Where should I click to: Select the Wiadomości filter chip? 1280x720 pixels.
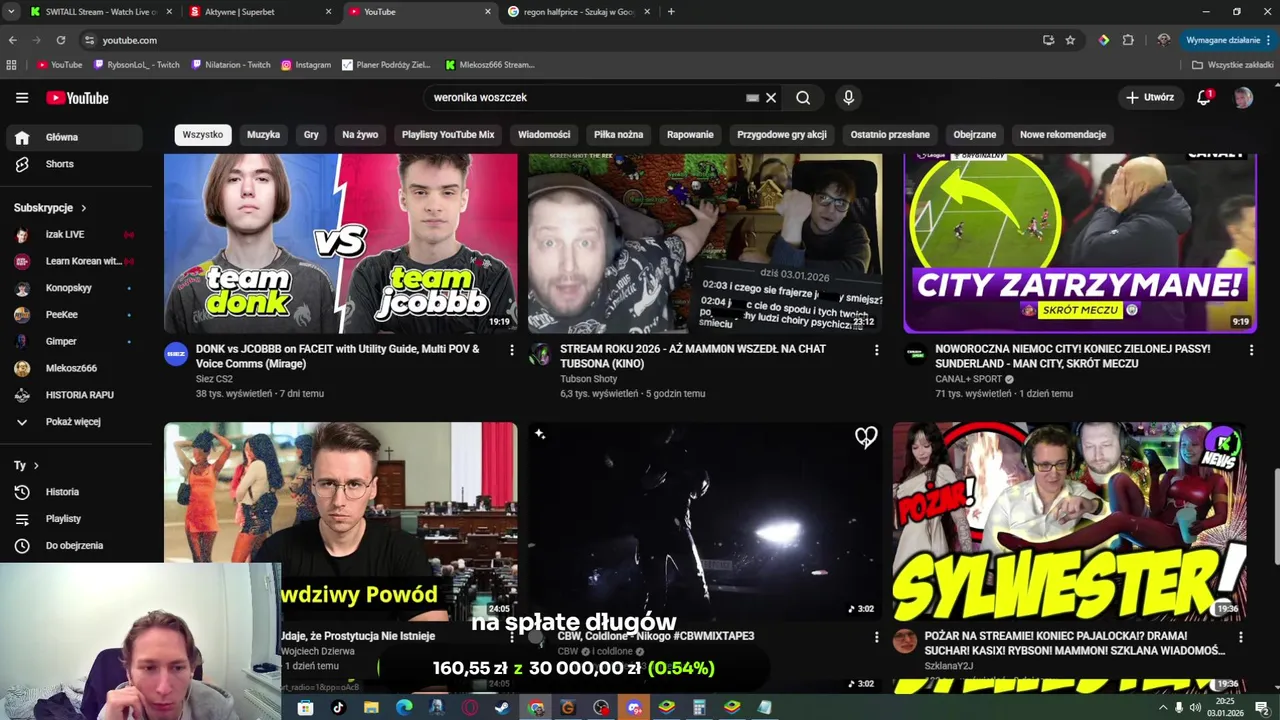tap(544, 134)
